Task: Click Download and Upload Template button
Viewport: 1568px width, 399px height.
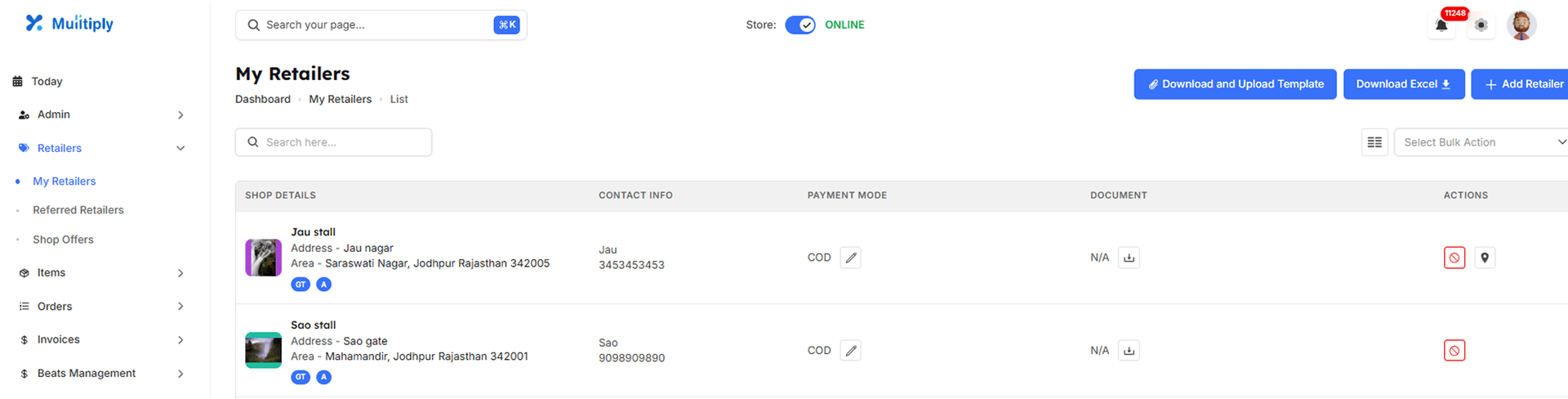Action: [x=1235, y=84]
